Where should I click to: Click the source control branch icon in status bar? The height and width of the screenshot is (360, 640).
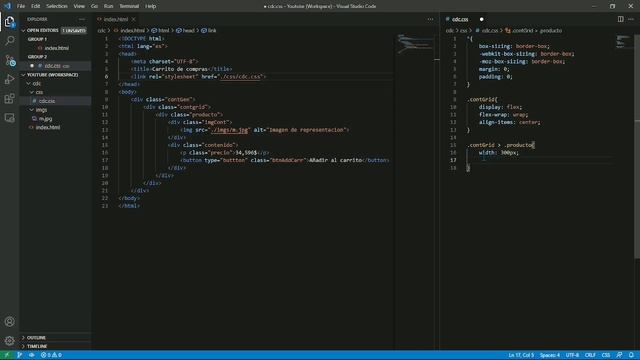(19, 355)
